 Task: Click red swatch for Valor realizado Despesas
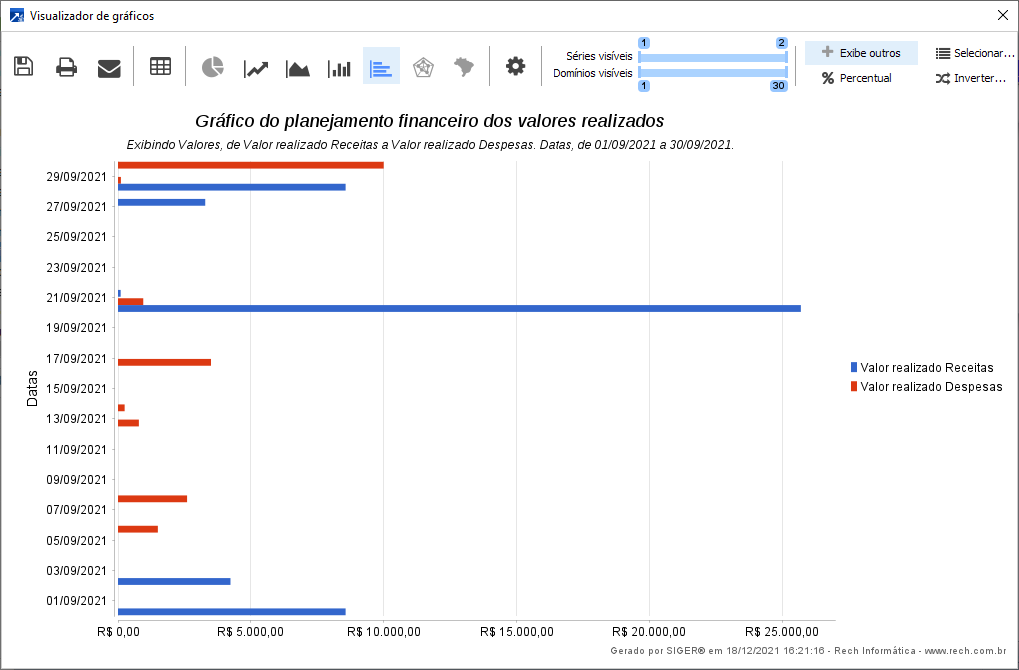(854, 386)
